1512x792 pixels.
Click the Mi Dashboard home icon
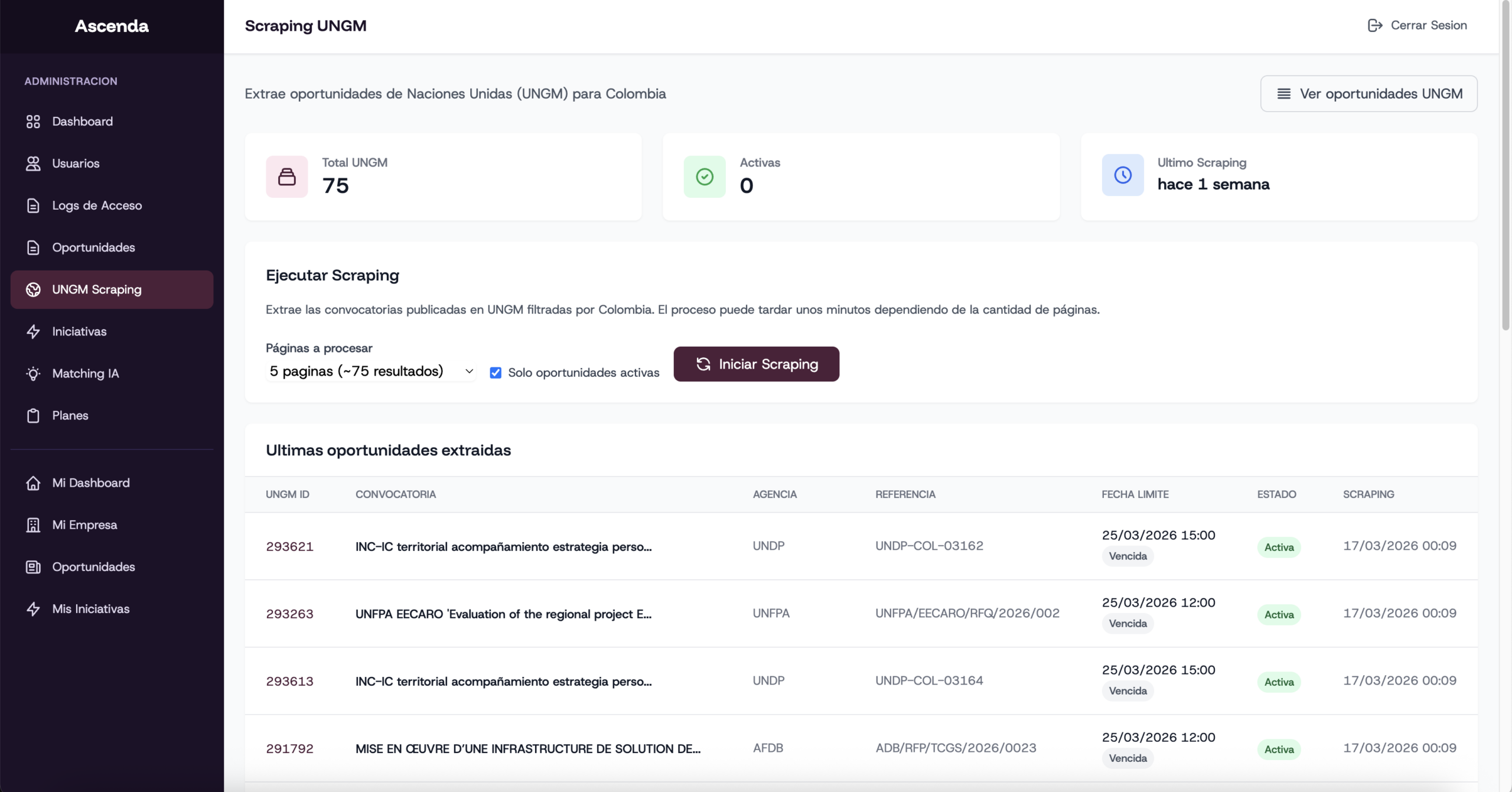coord(33,483)
